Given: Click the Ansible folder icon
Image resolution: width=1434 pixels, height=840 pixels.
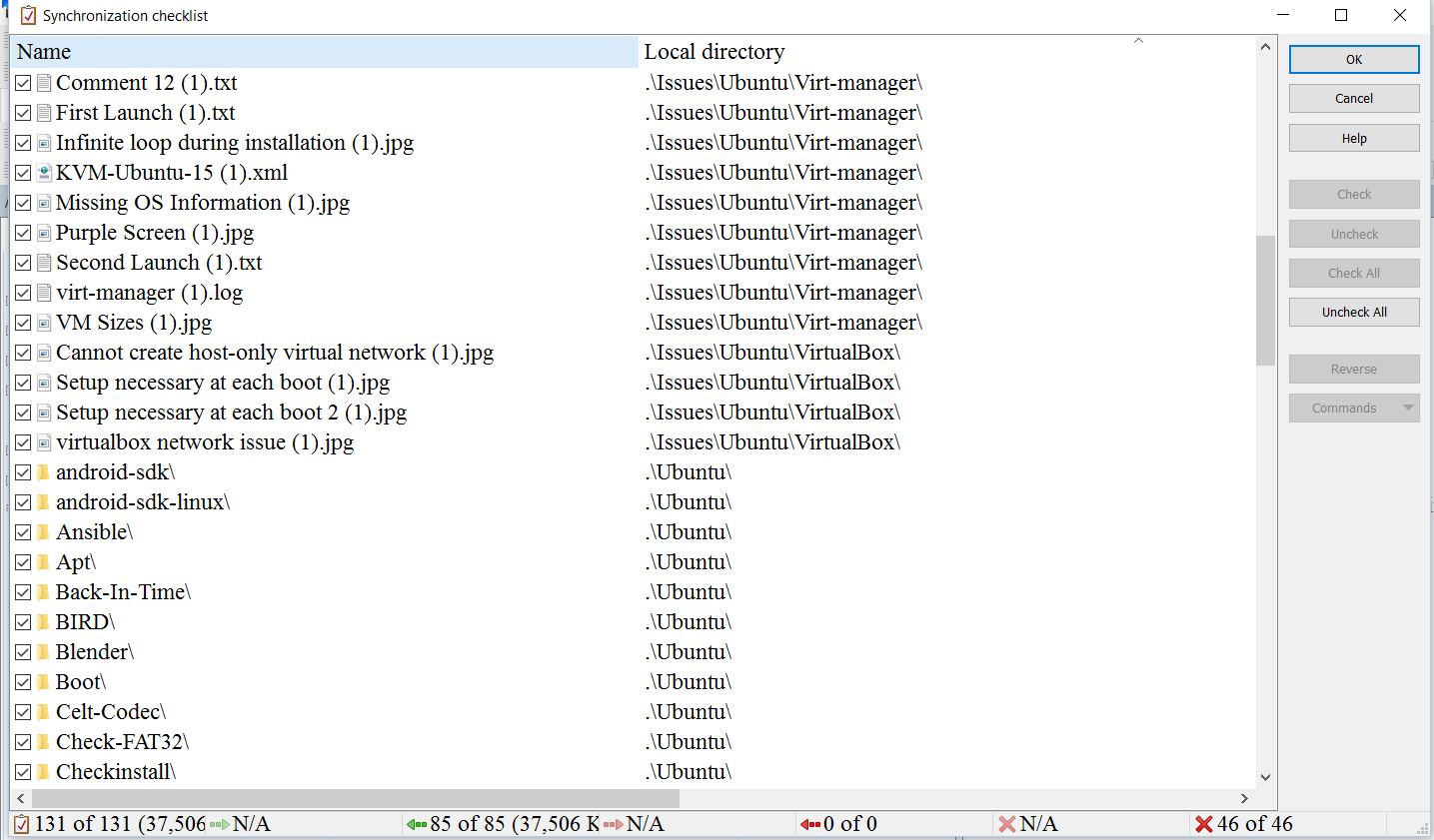Looking at the screenshot, I should [x=44, y=532].
